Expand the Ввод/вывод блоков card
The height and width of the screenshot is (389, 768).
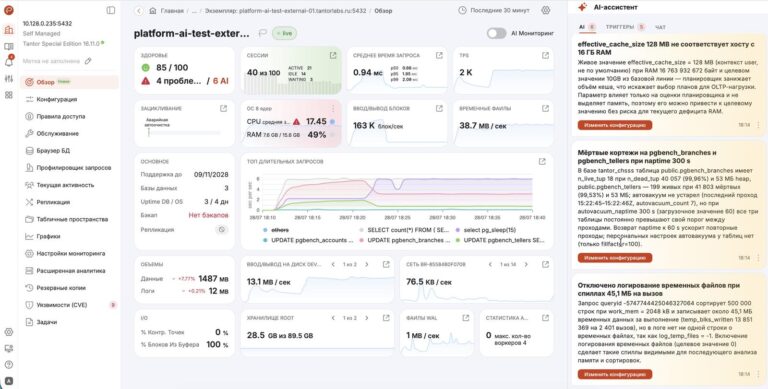pos(439,108)
